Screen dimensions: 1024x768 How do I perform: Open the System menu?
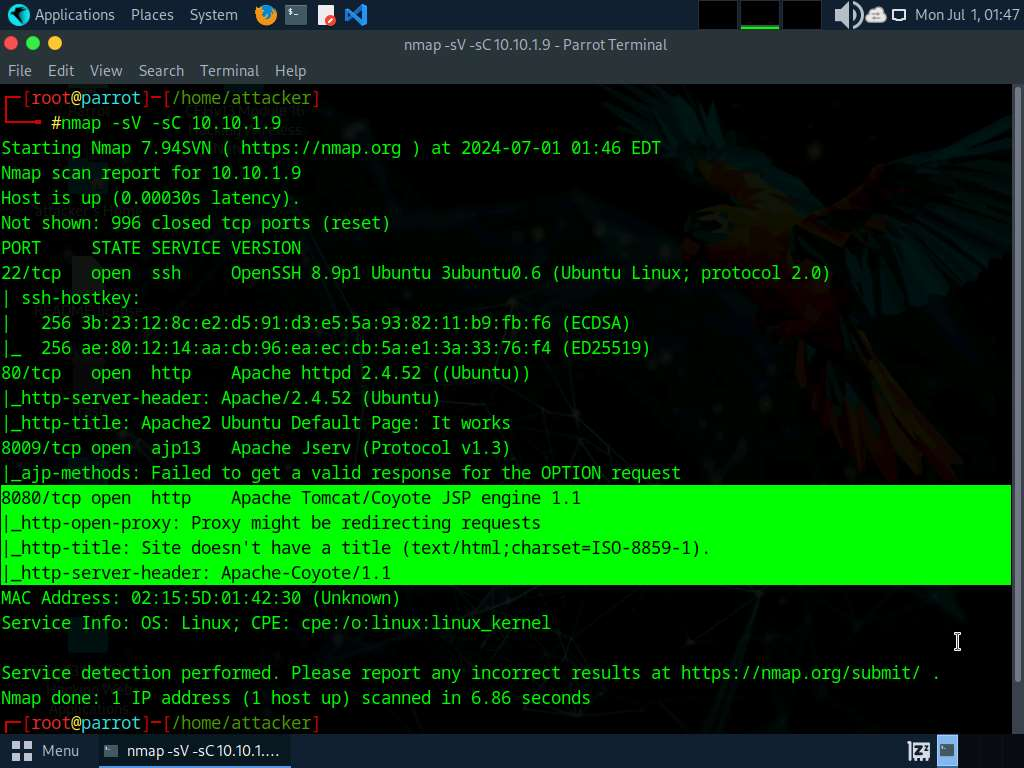pos(213,15)
